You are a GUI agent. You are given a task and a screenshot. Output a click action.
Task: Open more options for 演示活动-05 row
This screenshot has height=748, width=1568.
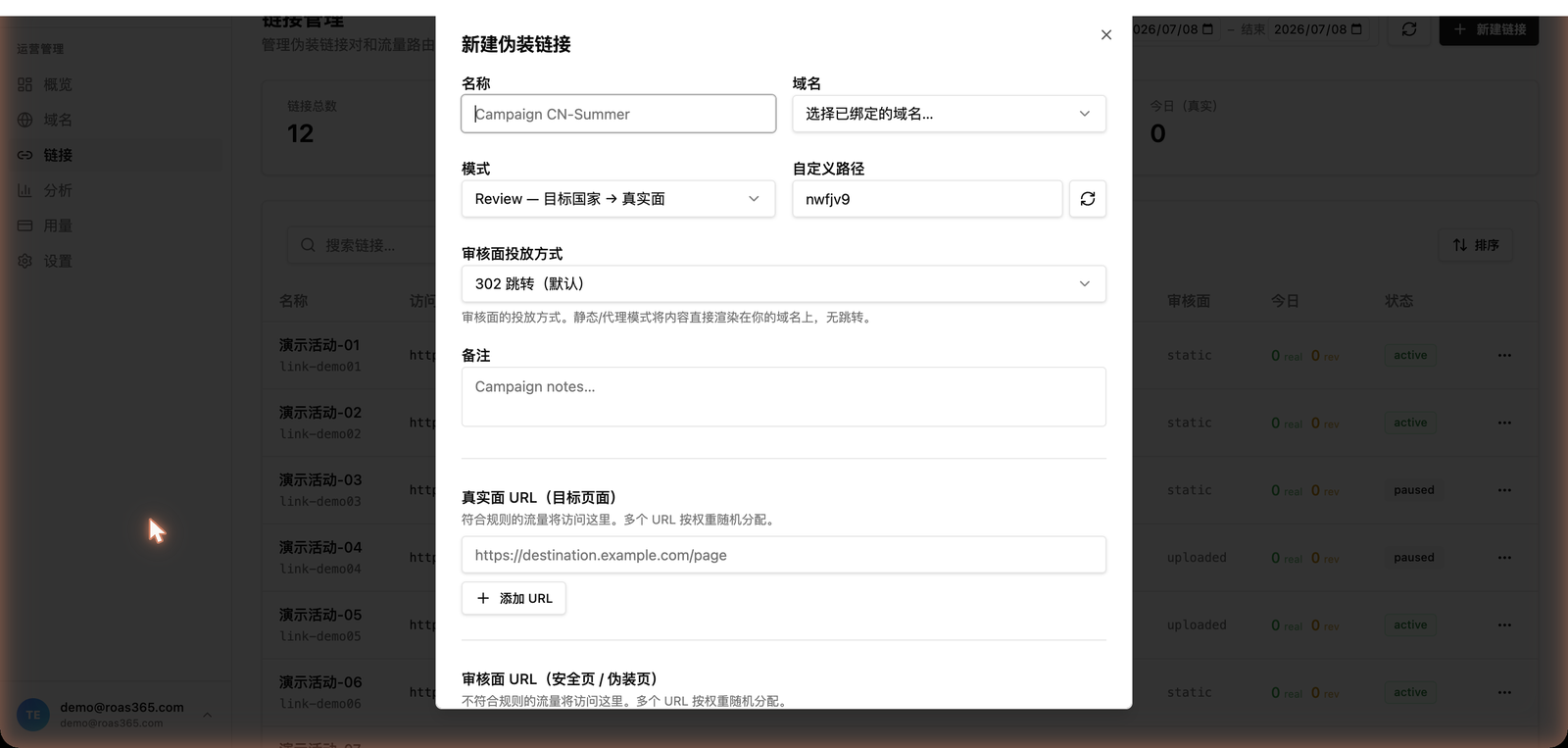pyautogui.click(x=1504, y=624)
